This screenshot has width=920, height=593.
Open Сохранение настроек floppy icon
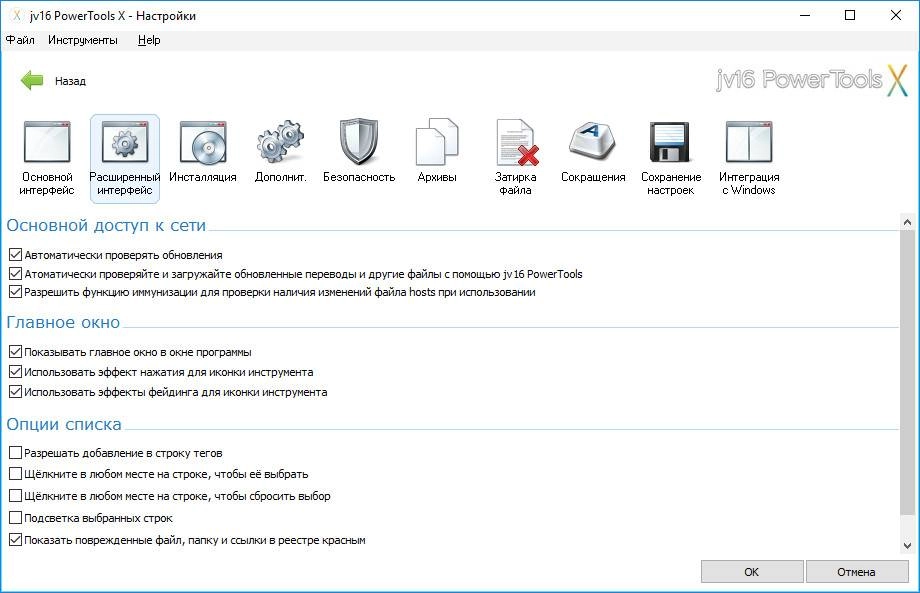tap(670, 142)
